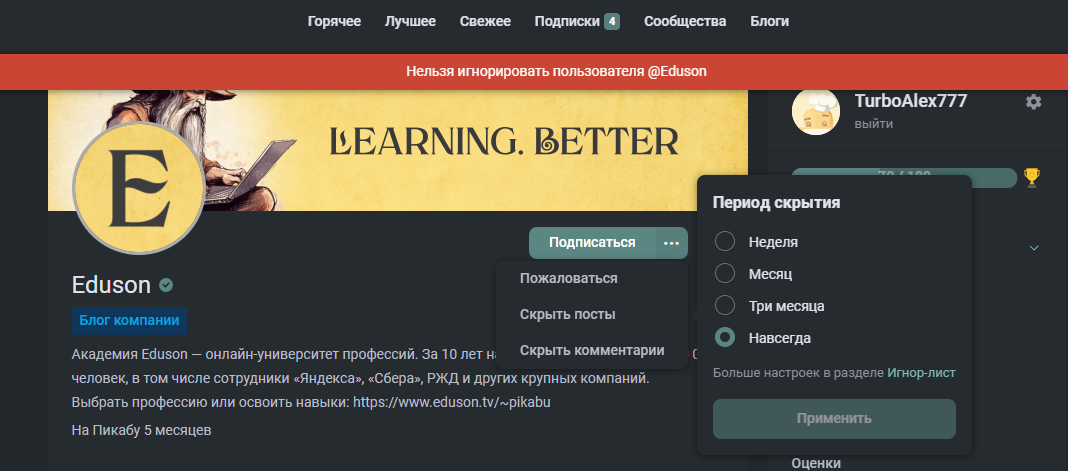Open the Eduson round profile logo
This screenshot has width=1068, height=471.
point(138,189)
